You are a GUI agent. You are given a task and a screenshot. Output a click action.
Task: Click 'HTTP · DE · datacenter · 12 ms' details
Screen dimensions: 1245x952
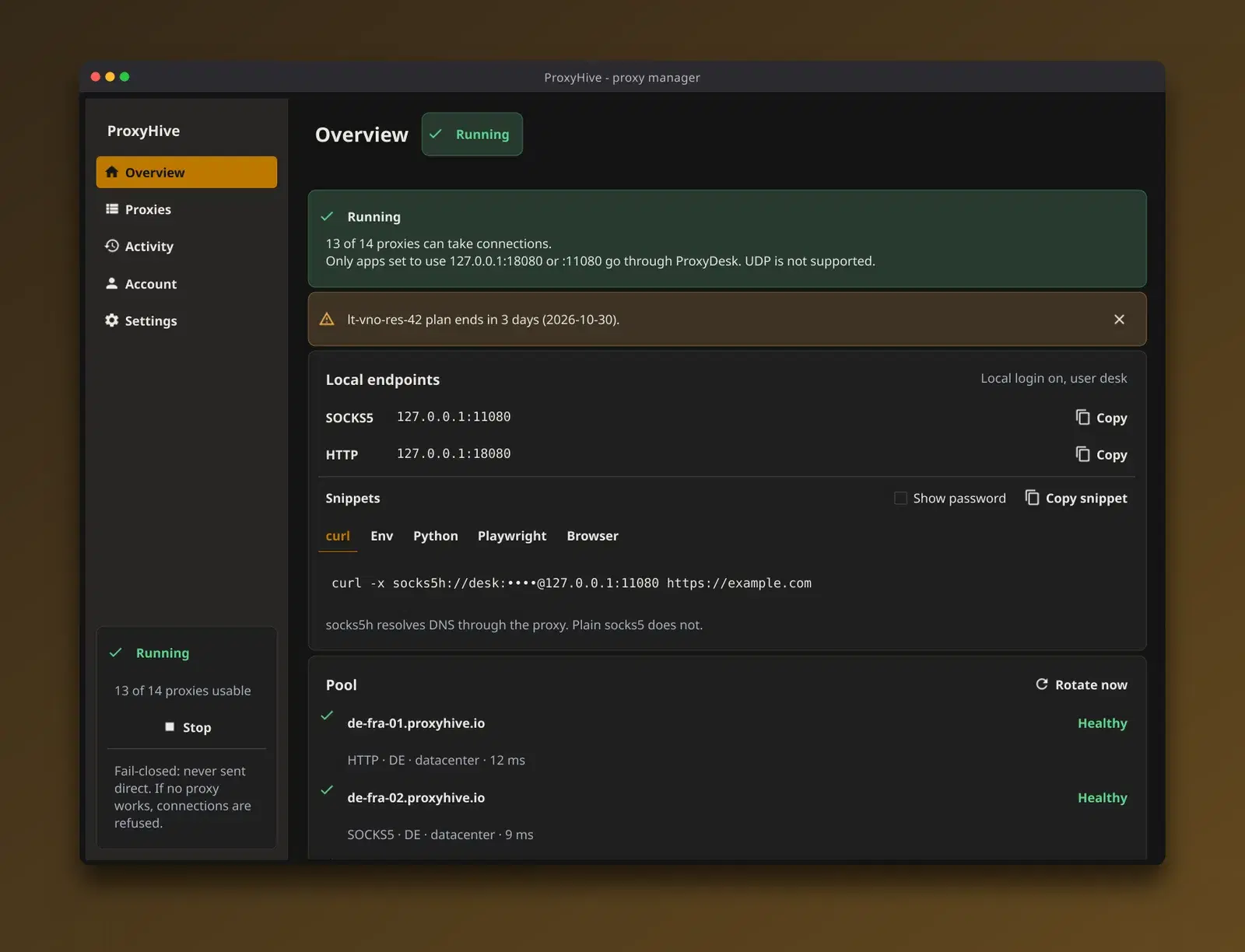[436, 760]
